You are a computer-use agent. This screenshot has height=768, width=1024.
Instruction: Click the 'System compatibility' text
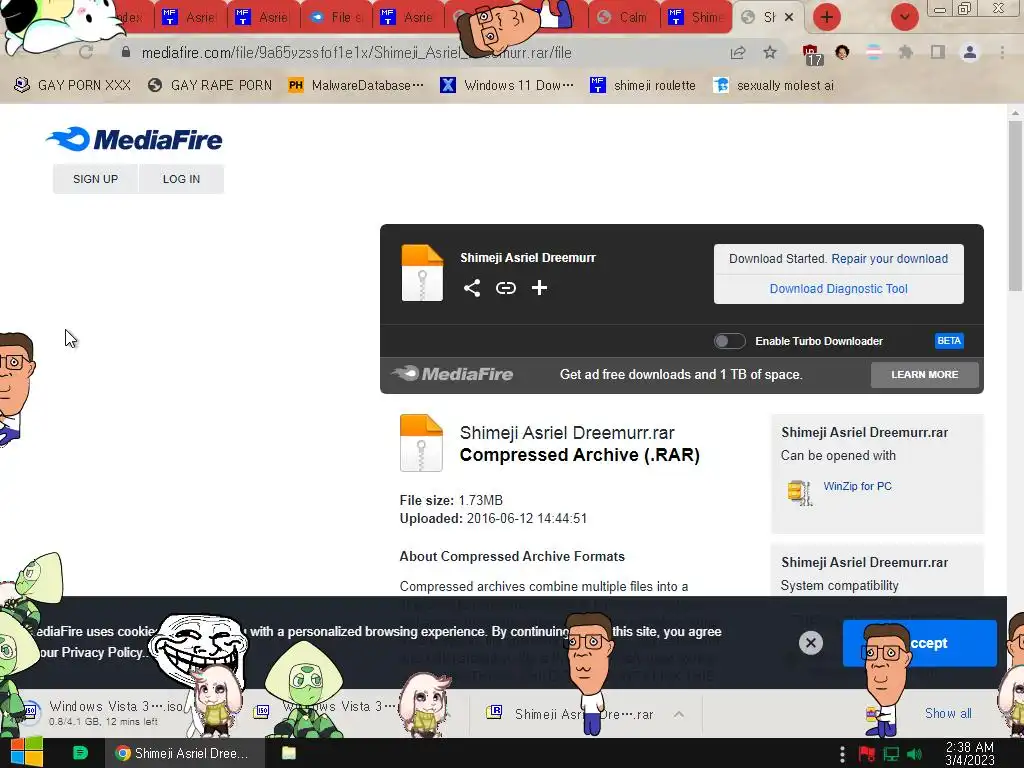839,585
